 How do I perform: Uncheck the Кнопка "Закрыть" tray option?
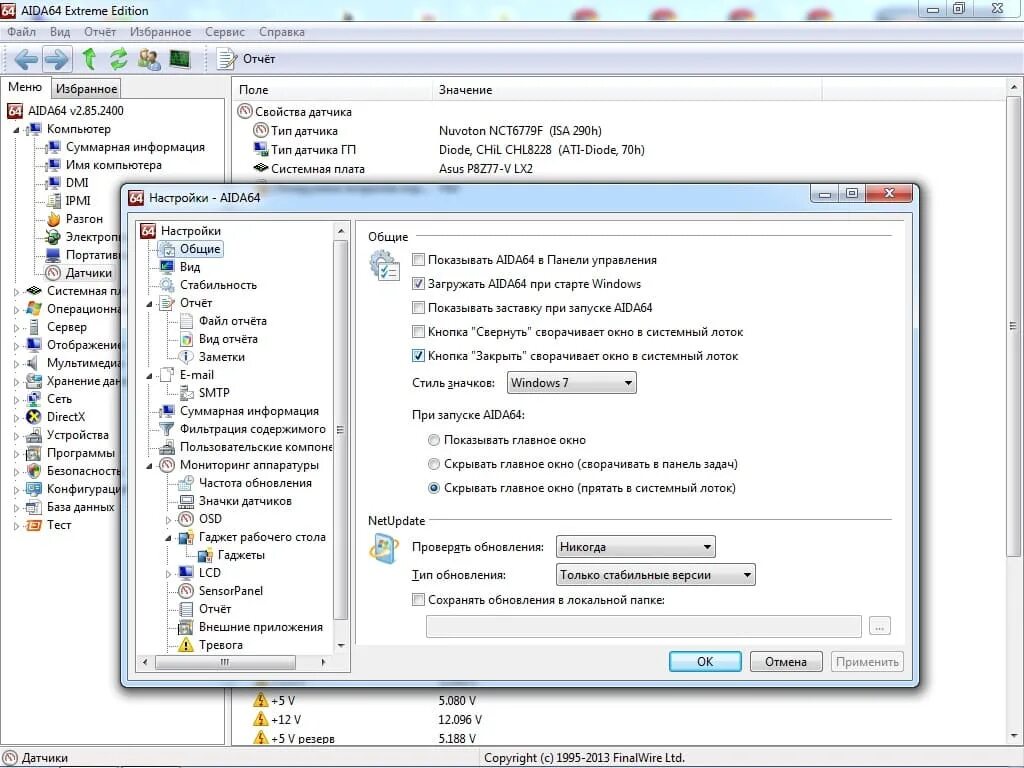pyautogui.click(x=418, y=356)
